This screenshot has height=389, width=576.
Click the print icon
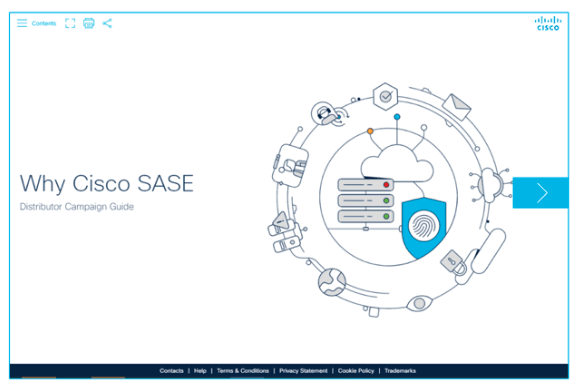(x=89, y=23)
